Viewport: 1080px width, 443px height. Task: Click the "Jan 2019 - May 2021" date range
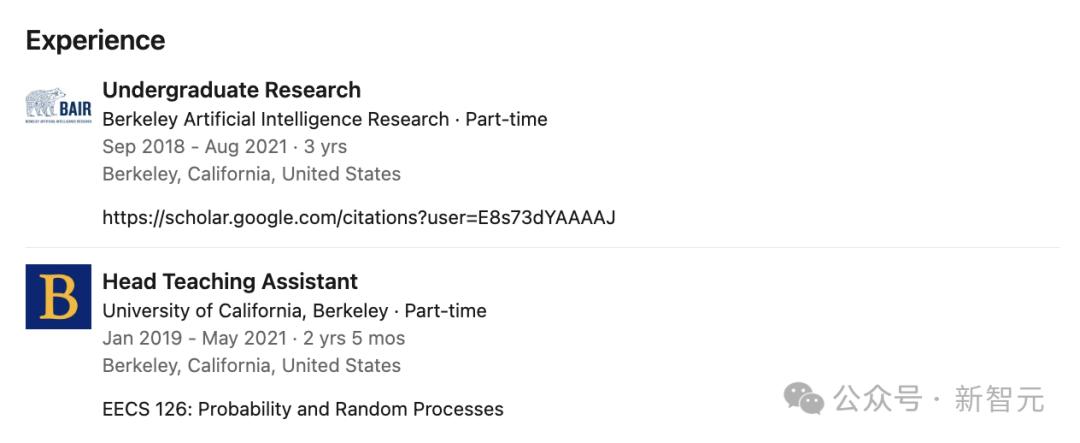click(x=194, y=338)
